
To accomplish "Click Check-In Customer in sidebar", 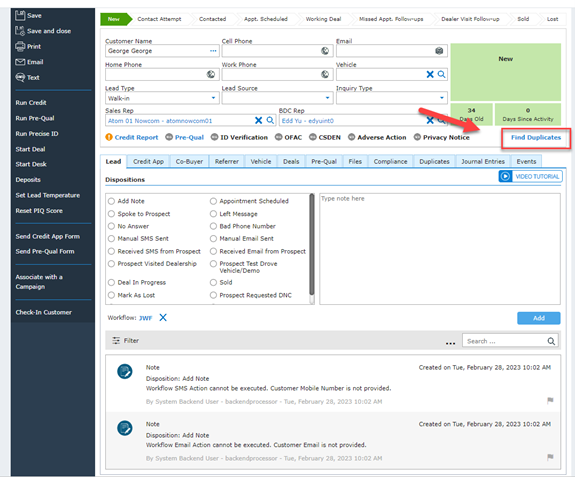I will click(44, 312).
